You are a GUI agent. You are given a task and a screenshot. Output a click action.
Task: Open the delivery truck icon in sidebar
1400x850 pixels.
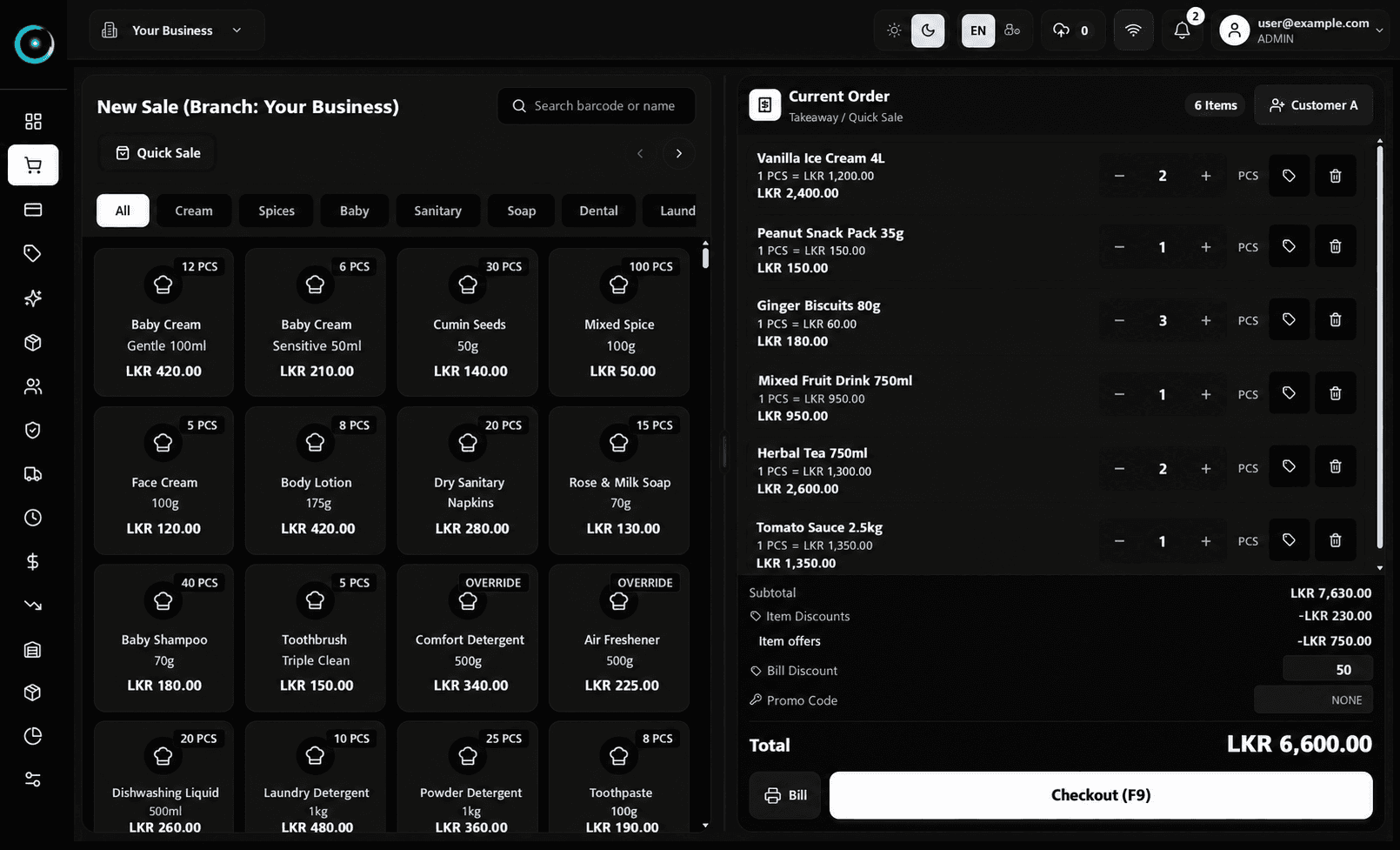coord(33,474)
